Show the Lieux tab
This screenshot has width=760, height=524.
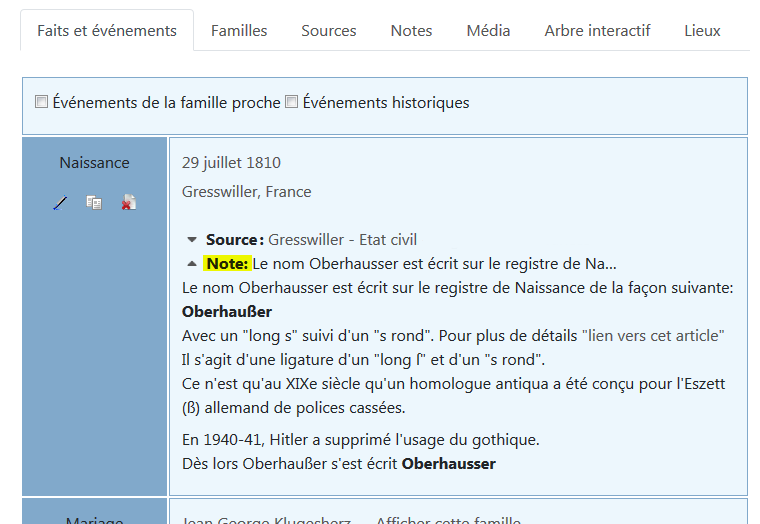(702, 31)
